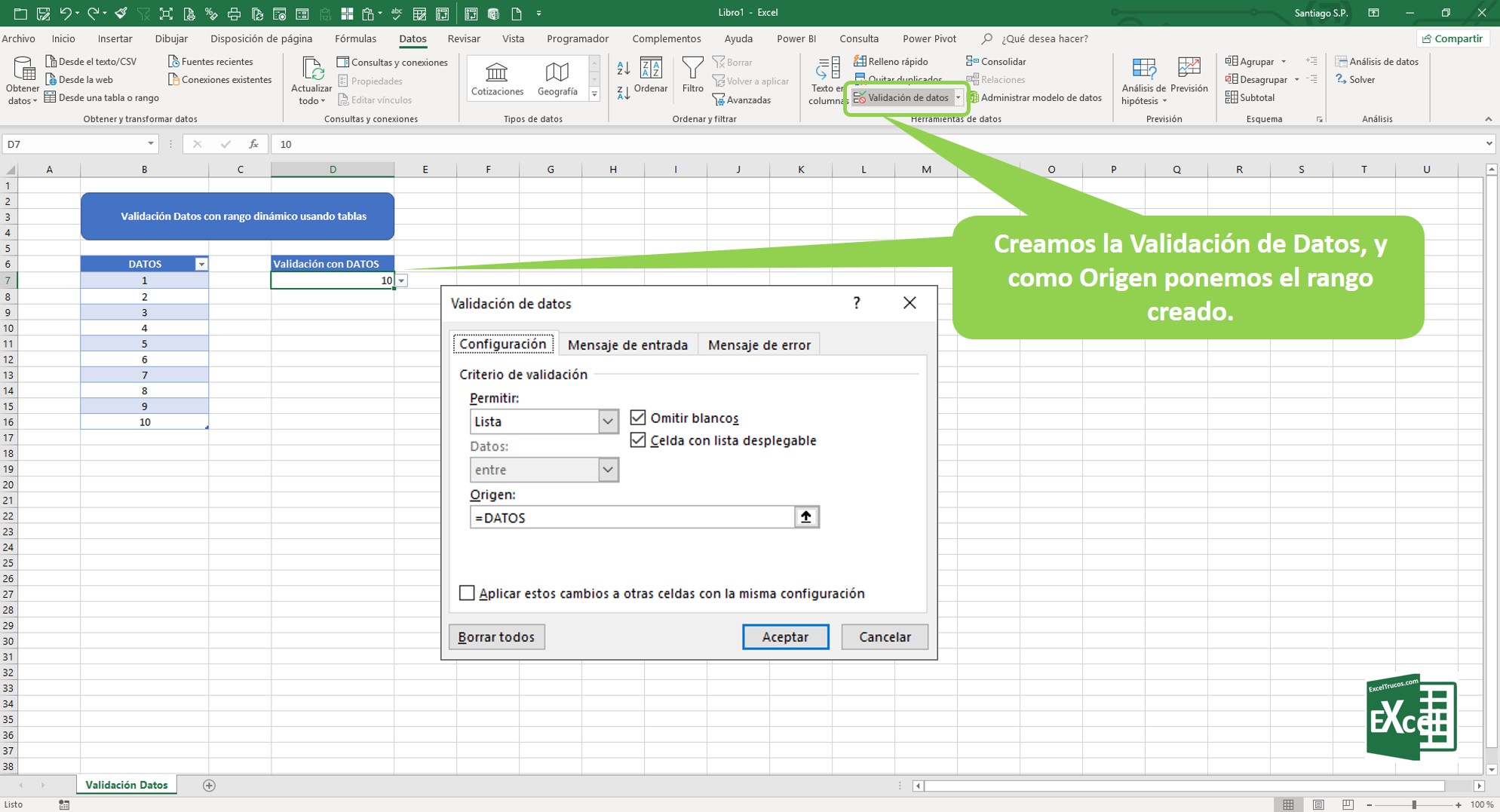This screenshot has width=1500, height=812.
Task: Uncheck Omitir blancos checkbox
Action: (638, 418)
